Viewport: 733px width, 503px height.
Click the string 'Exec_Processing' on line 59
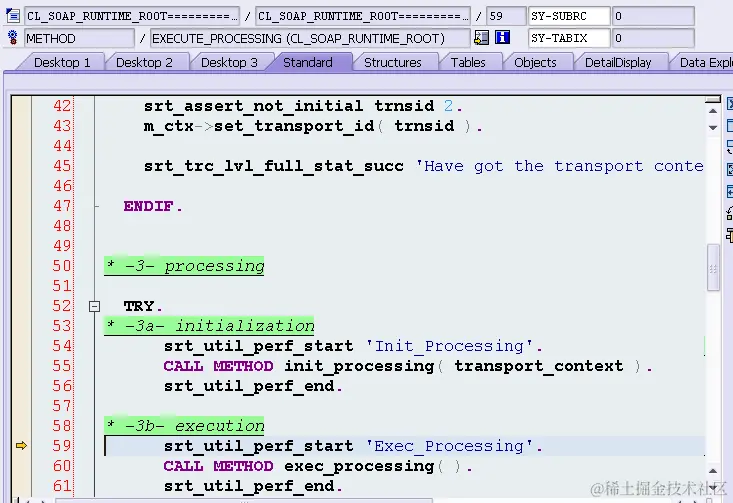tap(449, 446)
